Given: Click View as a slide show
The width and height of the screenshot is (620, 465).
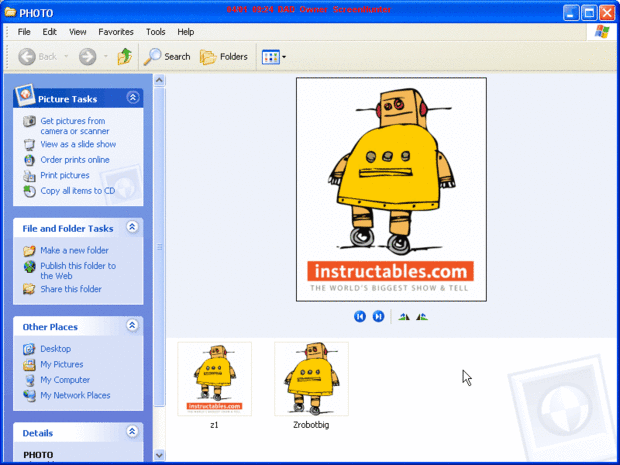Looking at the screenshot, I should click(x=78, y=144).
